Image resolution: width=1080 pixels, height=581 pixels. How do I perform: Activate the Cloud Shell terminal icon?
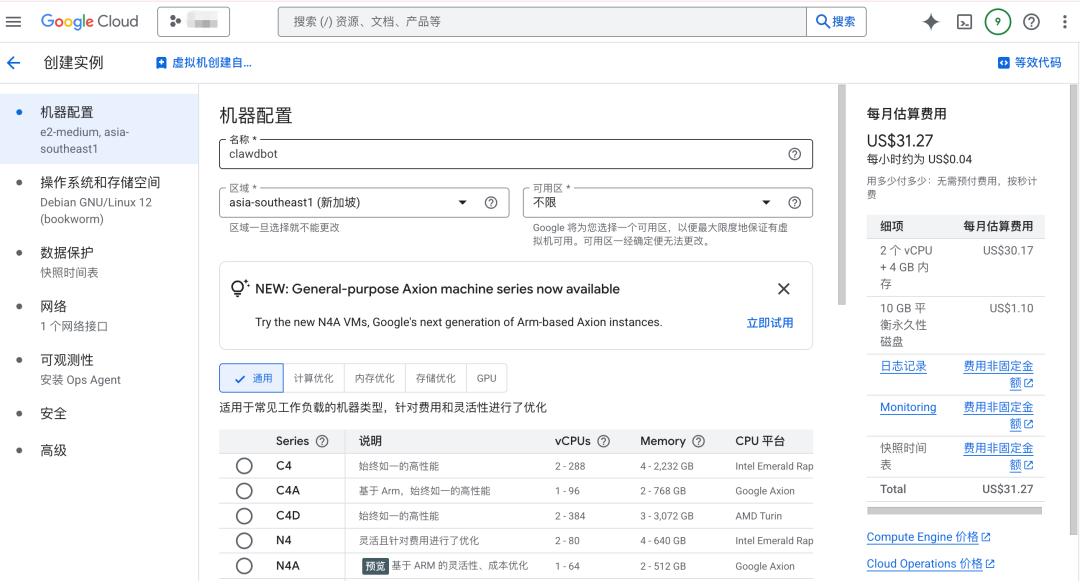tap(963, 21)
